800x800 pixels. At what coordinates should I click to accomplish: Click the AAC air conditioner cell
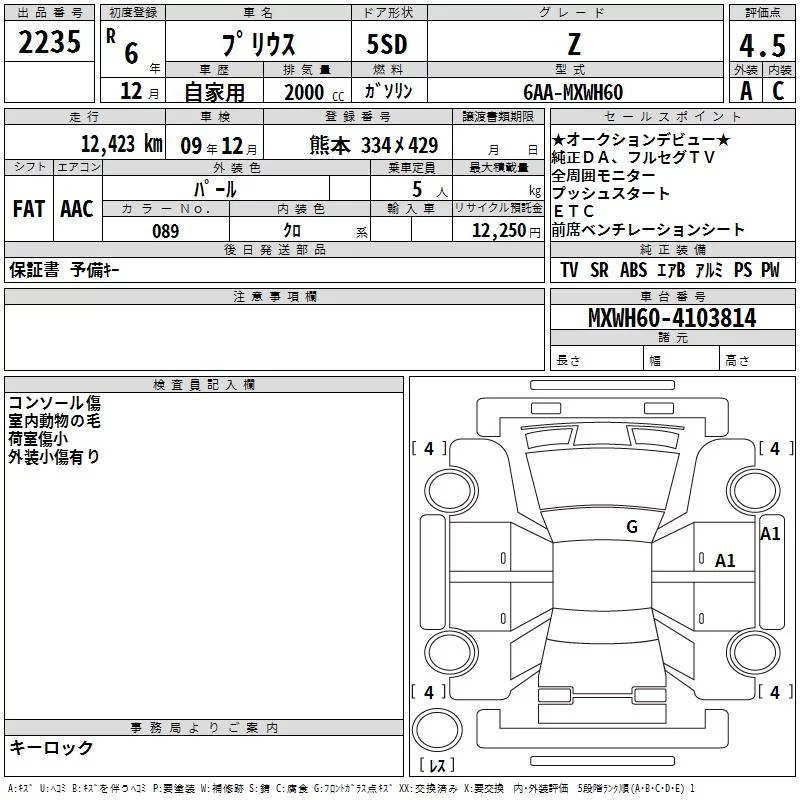click(x=76, y=209)
